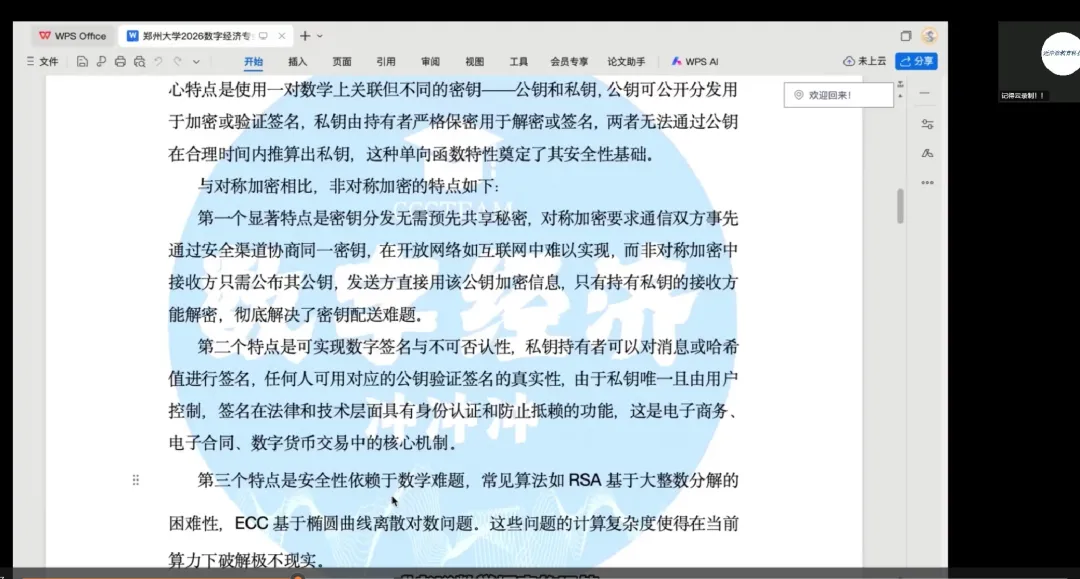
Task: Click the 记得云录制 name label on video
Action: point(1023,96)
